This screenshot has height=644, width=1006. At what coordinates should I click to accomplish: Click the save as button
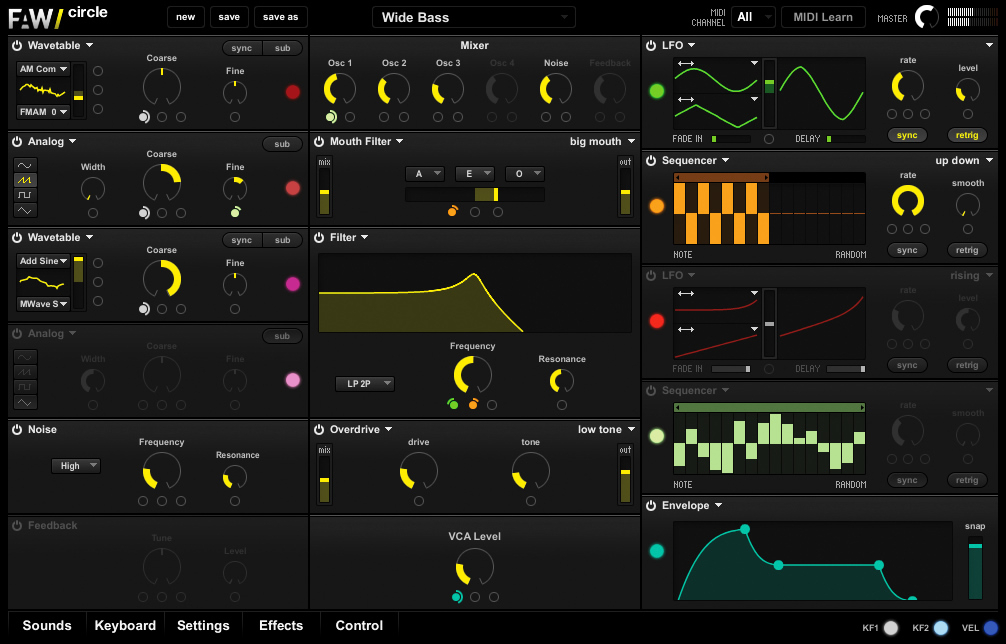(x=280, y=17)
